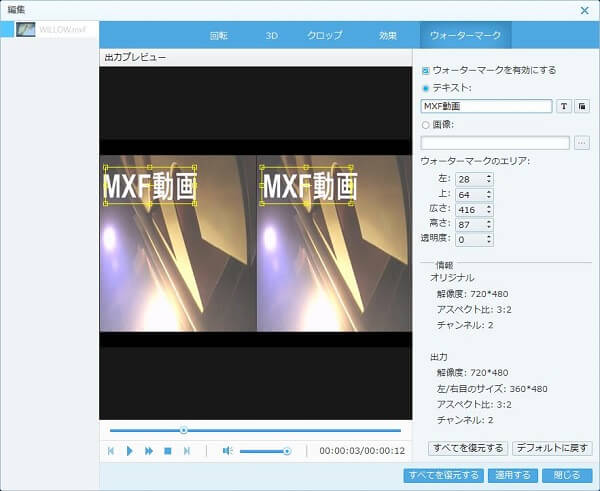Click the image path input field
Screen dimensions: 600x491
pos(495,143)
